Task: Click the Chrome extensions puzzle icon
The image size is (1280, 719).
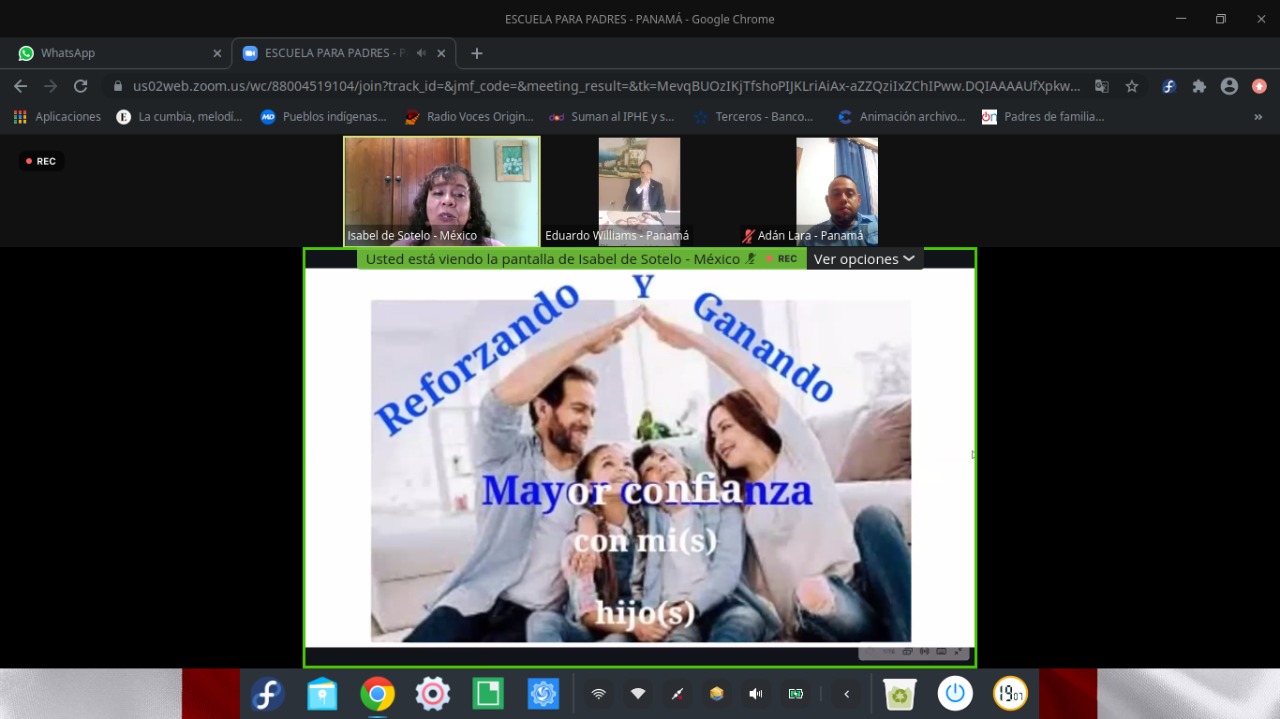Action: pos(1199,86)
